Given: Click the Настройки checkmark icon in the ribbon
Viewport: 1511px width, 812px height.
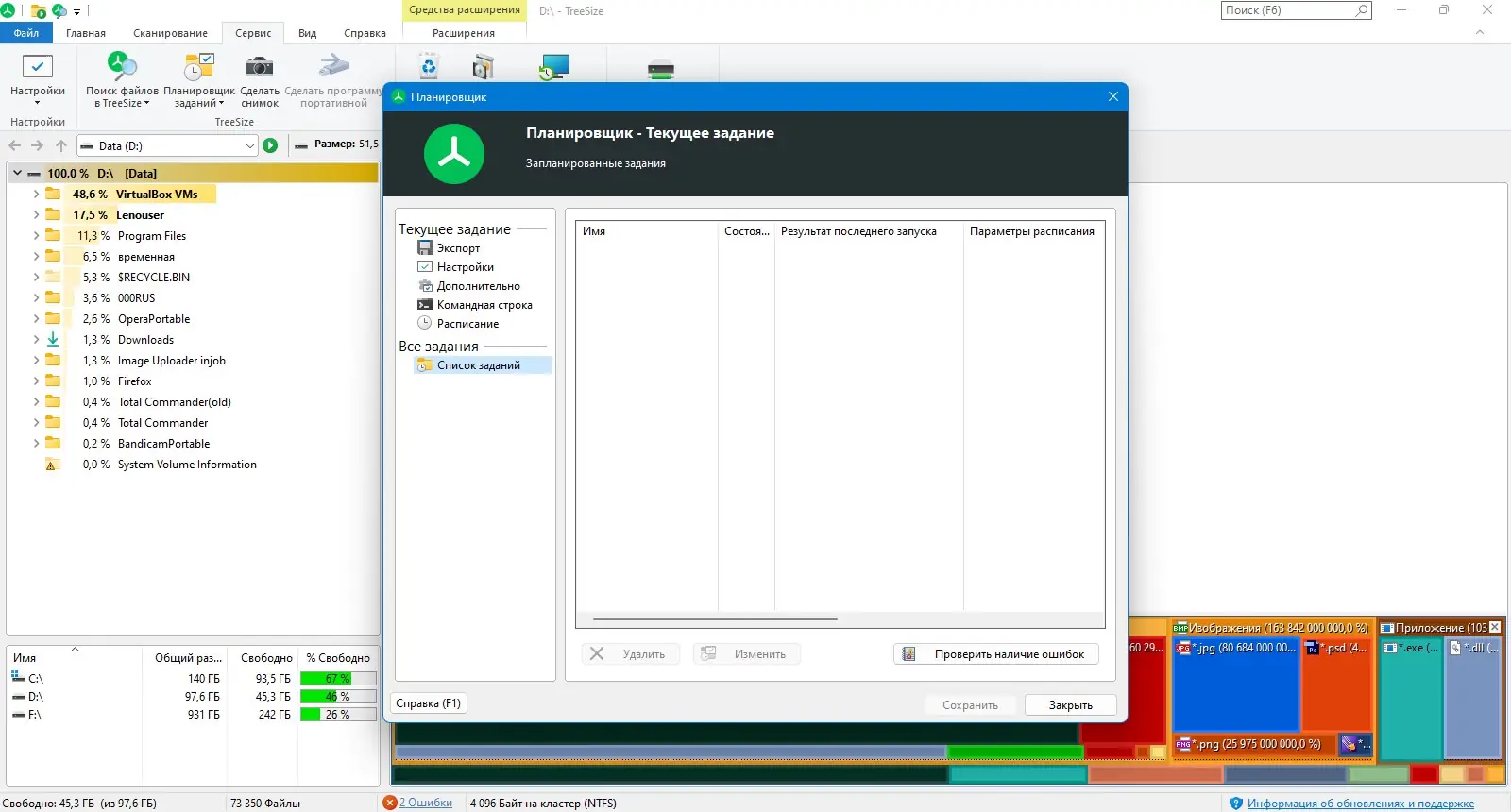Looking at the screenshot, I should point(37,67).
